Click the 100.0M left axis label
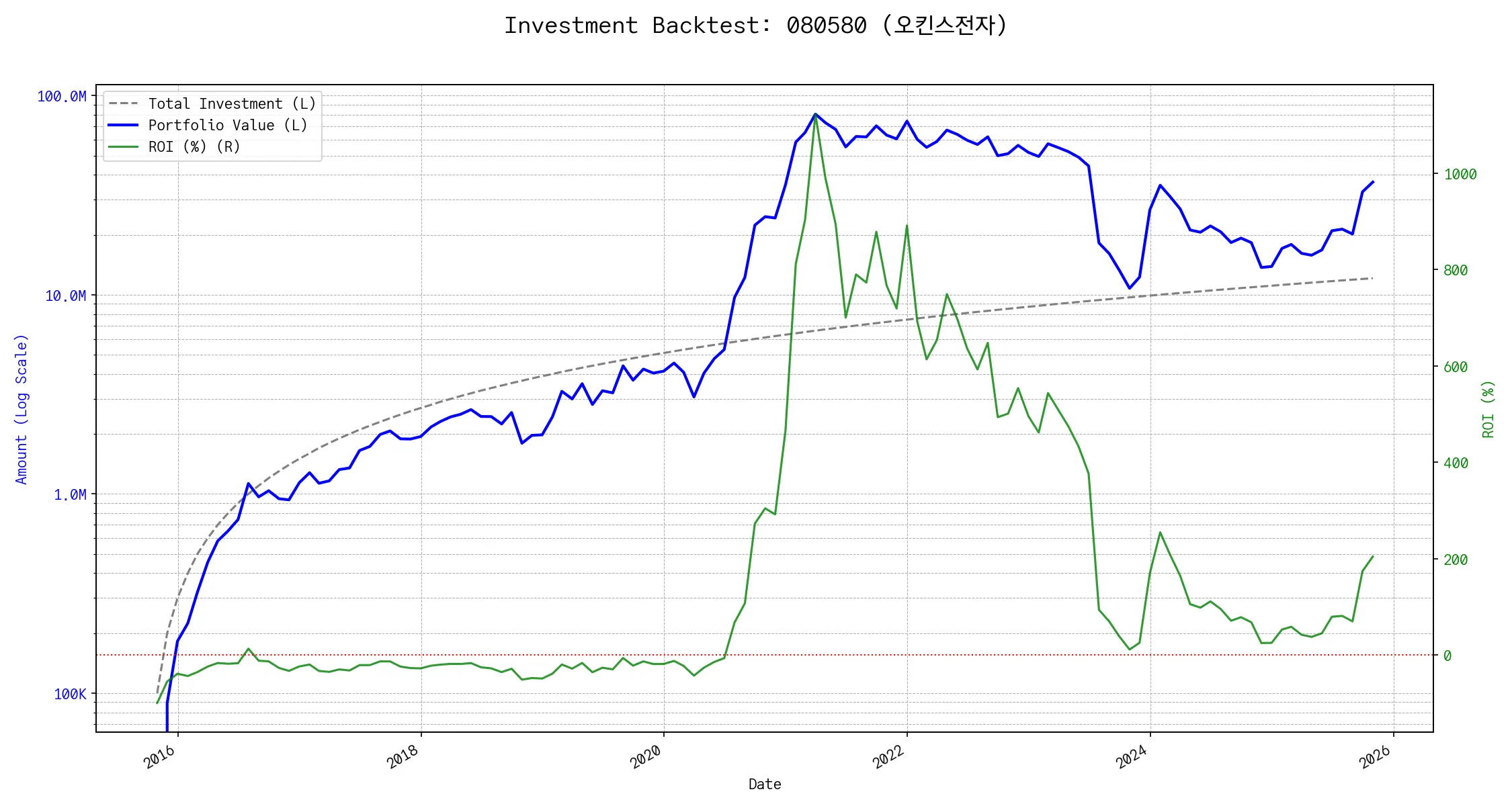1512x806 pixels. click(x=62, y=97)
